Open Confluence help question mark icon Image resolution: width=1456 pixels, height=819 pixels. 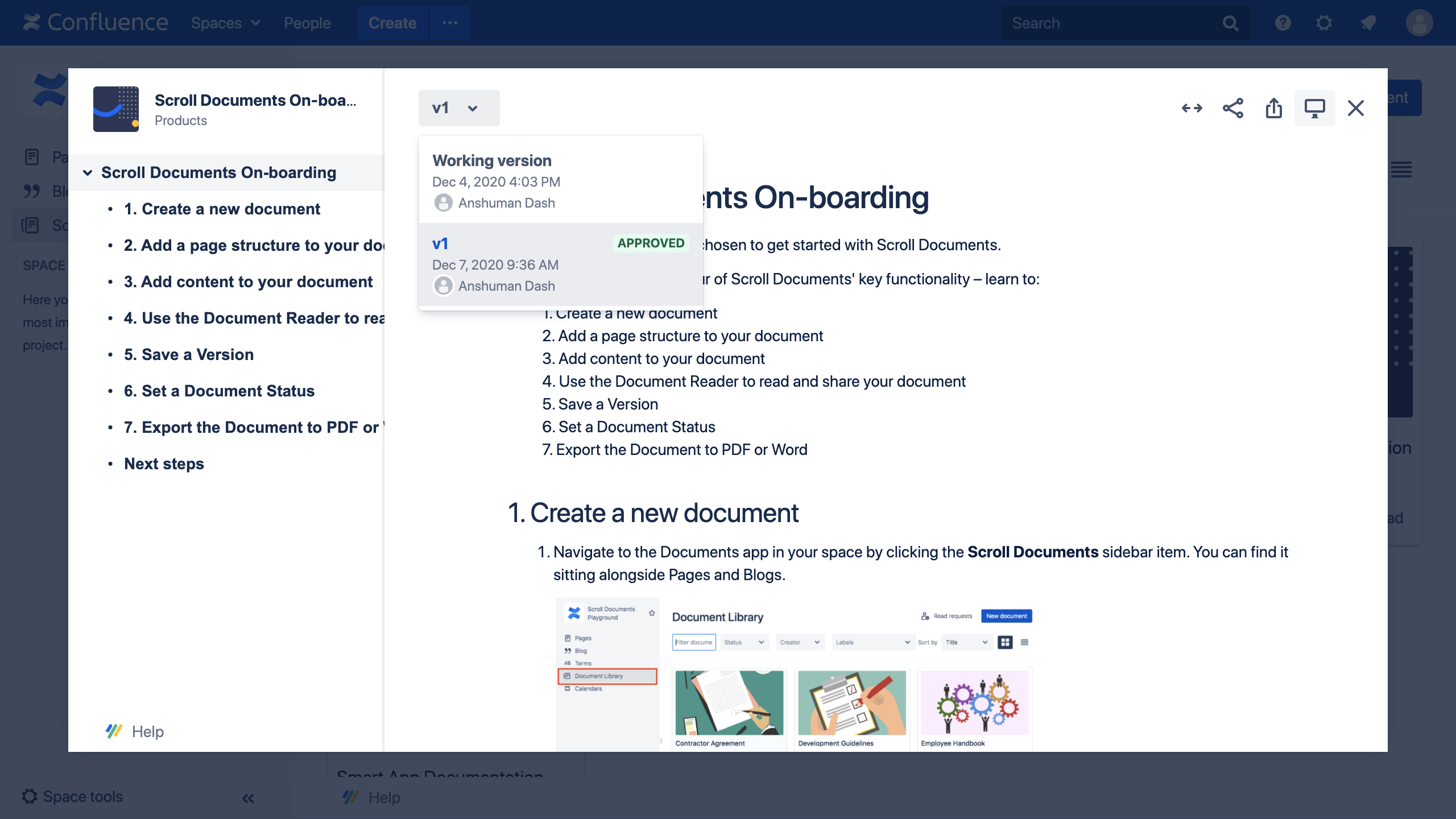1283,23
